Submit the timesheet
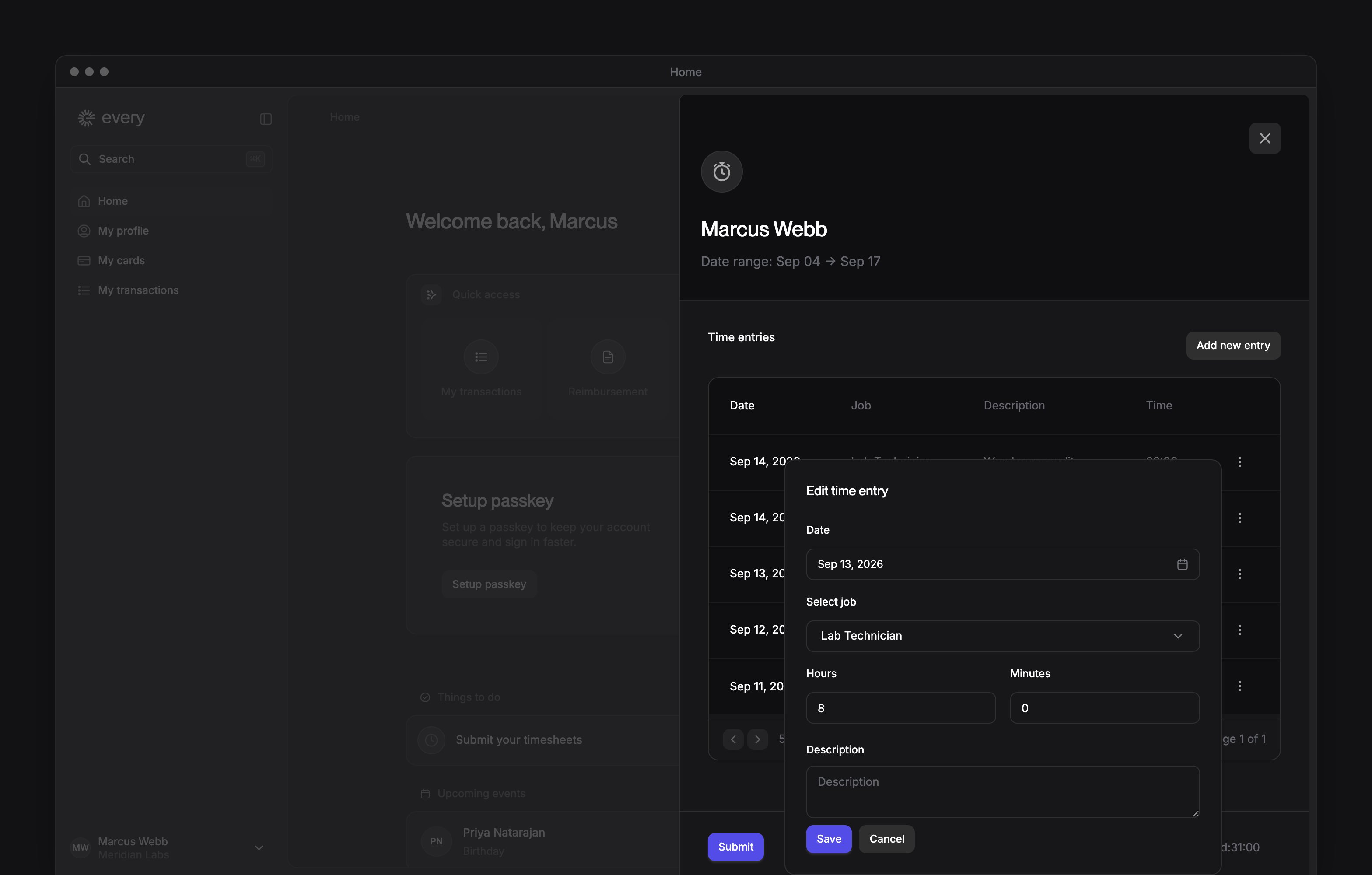Image resolution: width=1372 pixels, height=875 pixels. tap(735, 847)
